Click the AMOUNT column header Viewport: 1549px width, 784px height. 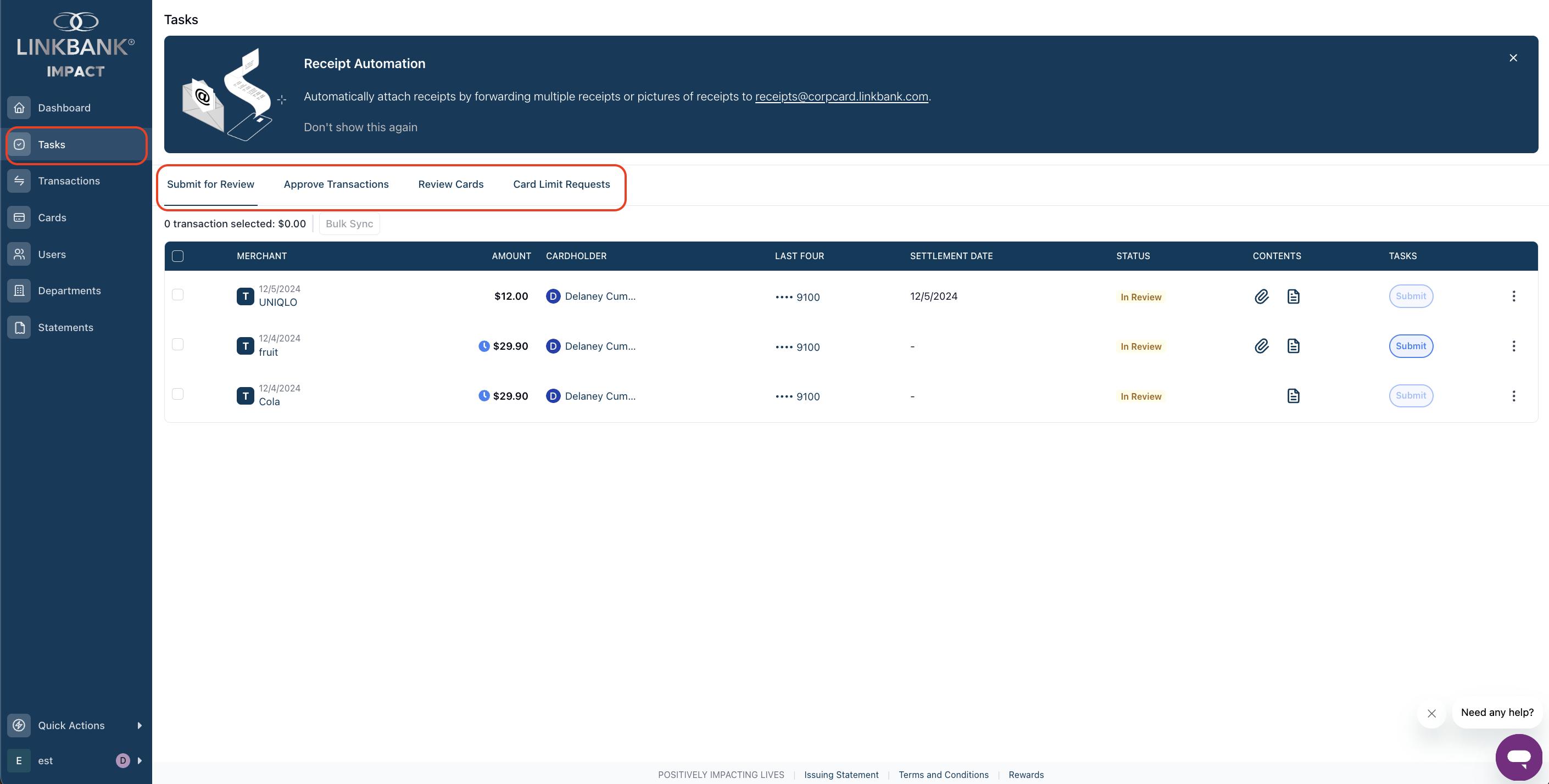[x=511, y=256]
